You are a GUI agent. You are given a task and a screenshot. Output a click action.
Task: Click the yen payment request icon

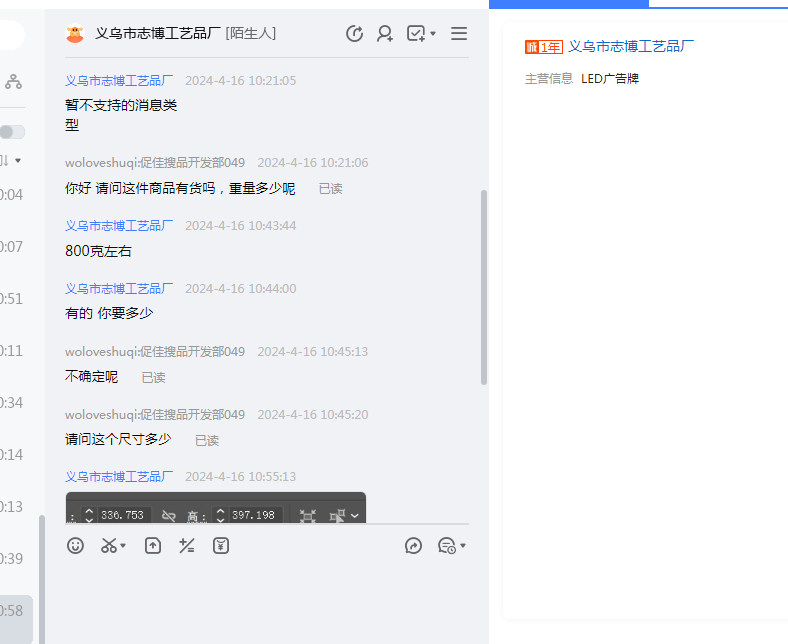pyautogui.click(x=221, y=546)
